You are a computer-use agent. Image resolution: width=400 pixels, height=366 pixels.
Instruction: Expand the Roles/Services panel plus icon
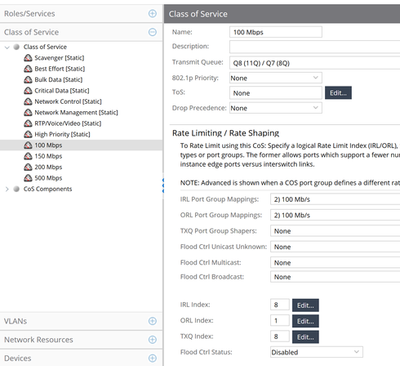(x=152, y=13)
